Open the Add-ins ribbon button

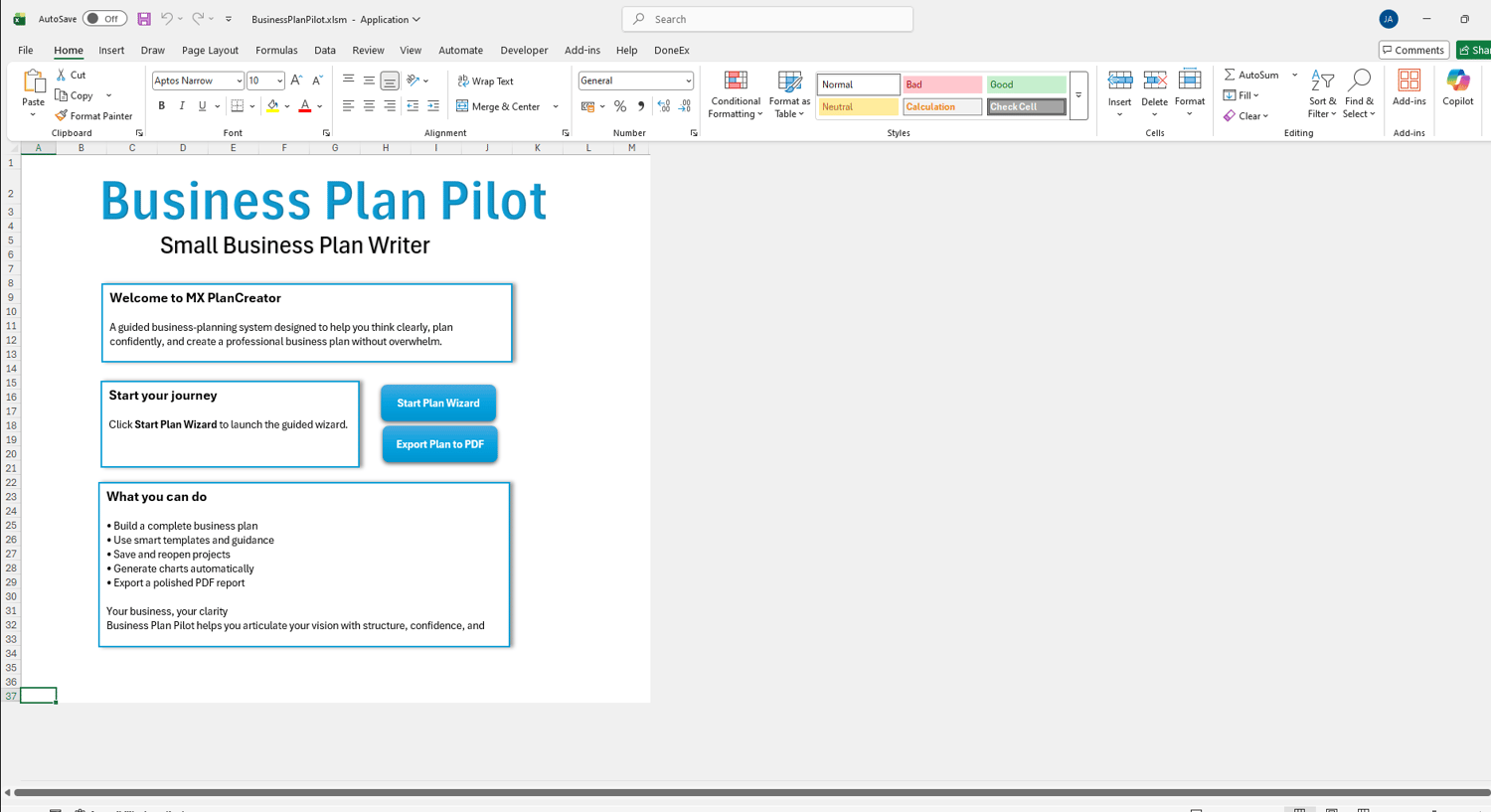[1409, 87]
